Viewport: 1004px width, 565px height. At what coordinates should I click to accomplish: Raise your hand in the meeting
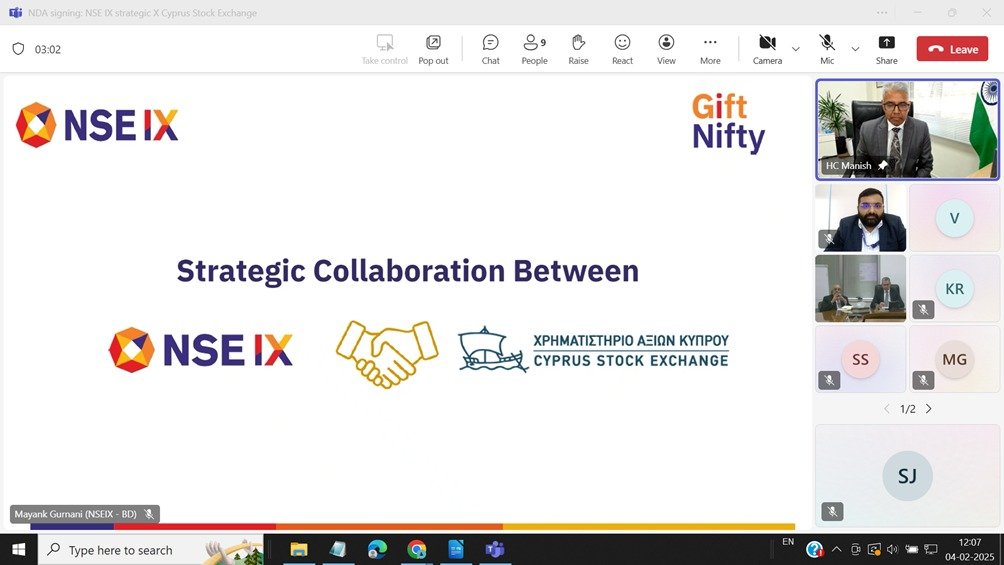point(578,49)
